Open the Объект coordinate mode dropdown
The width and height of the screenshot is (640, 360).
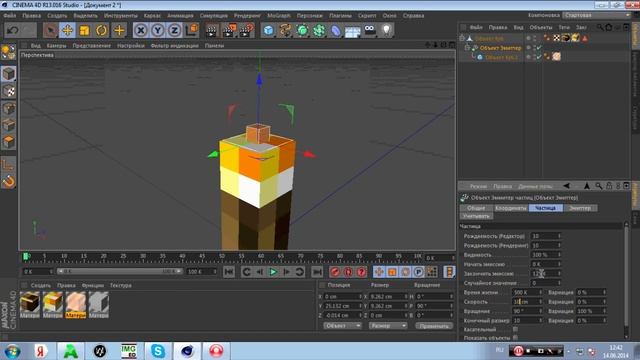pos(342,326)
